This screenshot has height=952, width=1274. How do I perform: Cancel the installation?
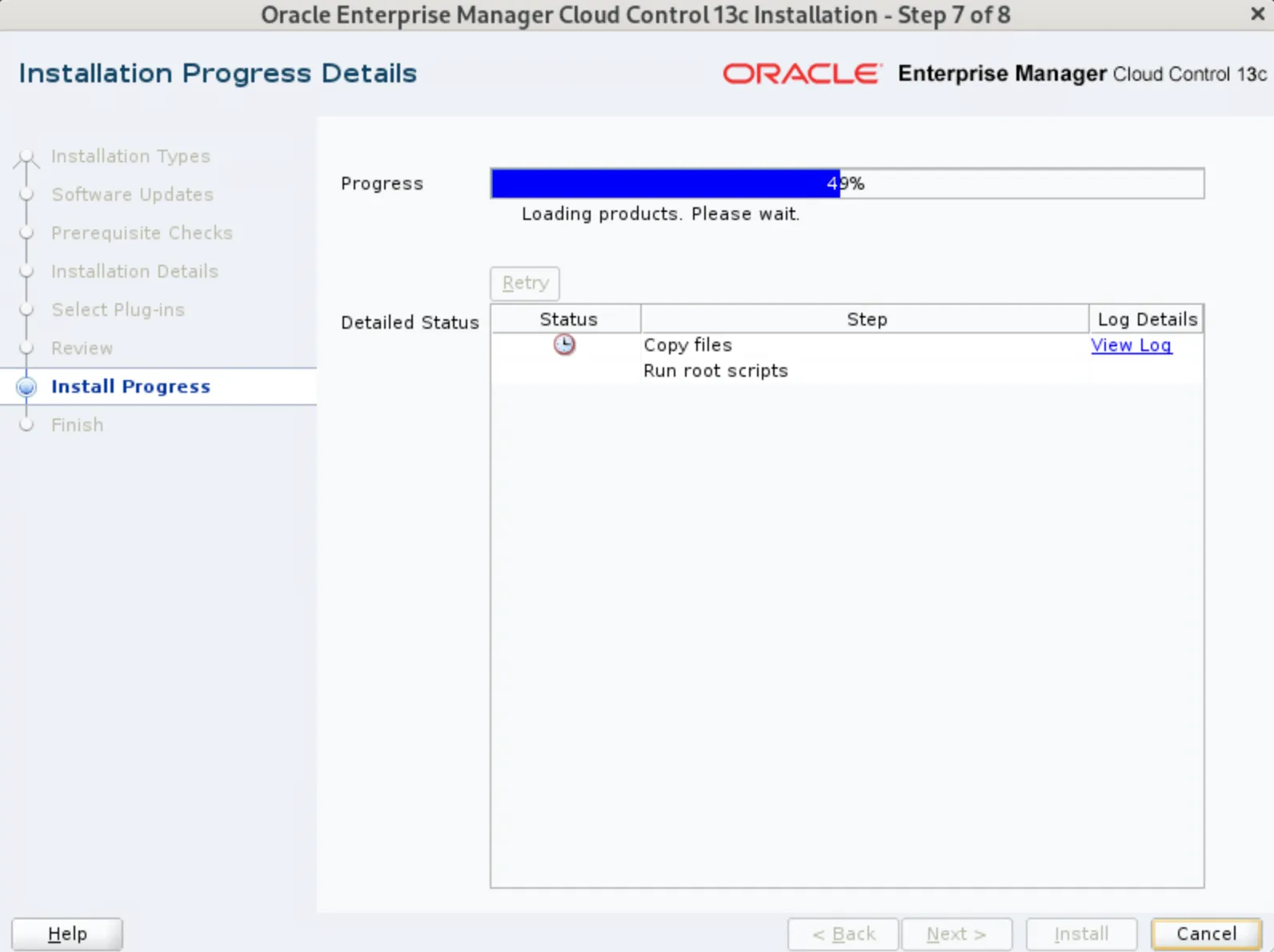point(1206,934)
